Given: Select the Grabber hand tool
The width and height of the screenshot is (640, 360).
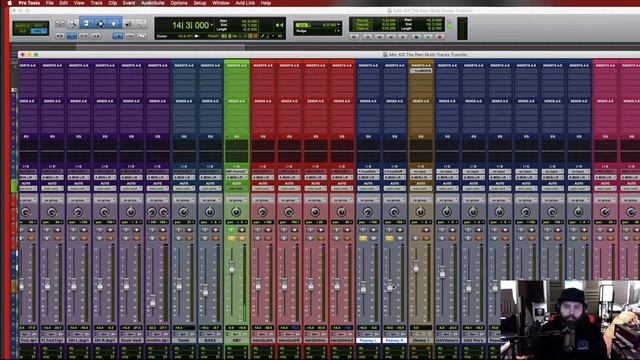Looking at the screenshot, I should click(x=114, y=24).
